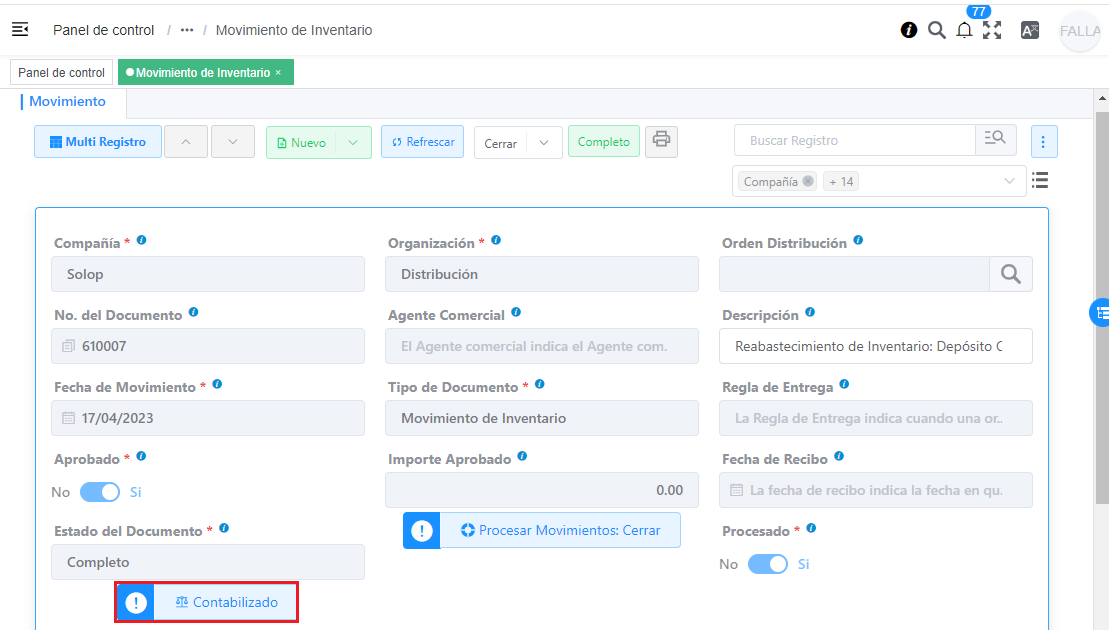Screen dimensions: 1109x630
Task: Click the +14 more filters tag
Action: coord(841,181)
